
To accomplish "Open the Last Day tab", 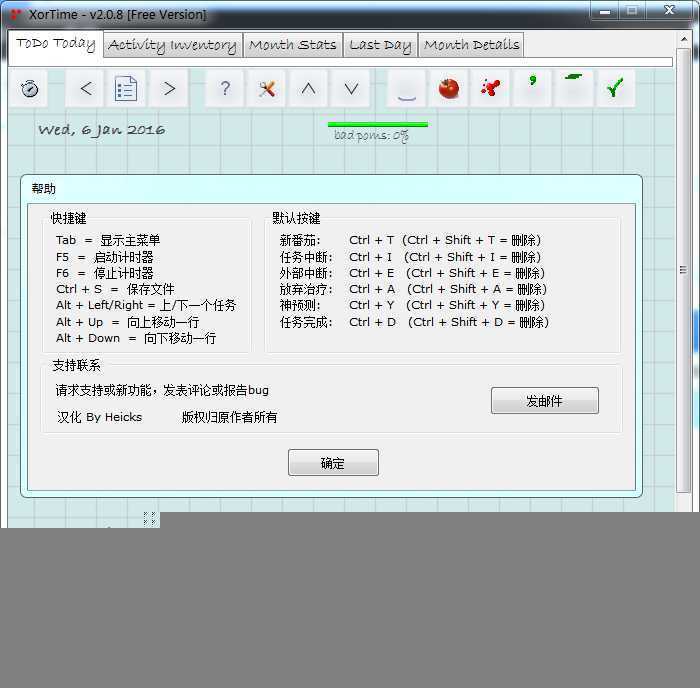I will coord(380,45).
